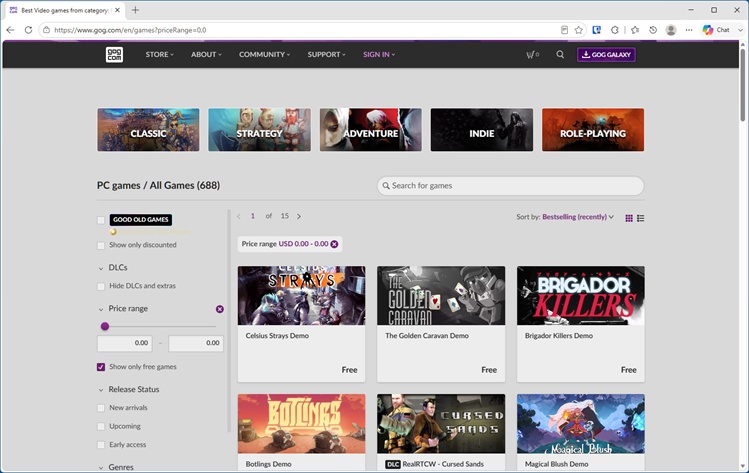Switch to list view layout
The width and height of the screenshot is (749, 473).
[641, 218]
